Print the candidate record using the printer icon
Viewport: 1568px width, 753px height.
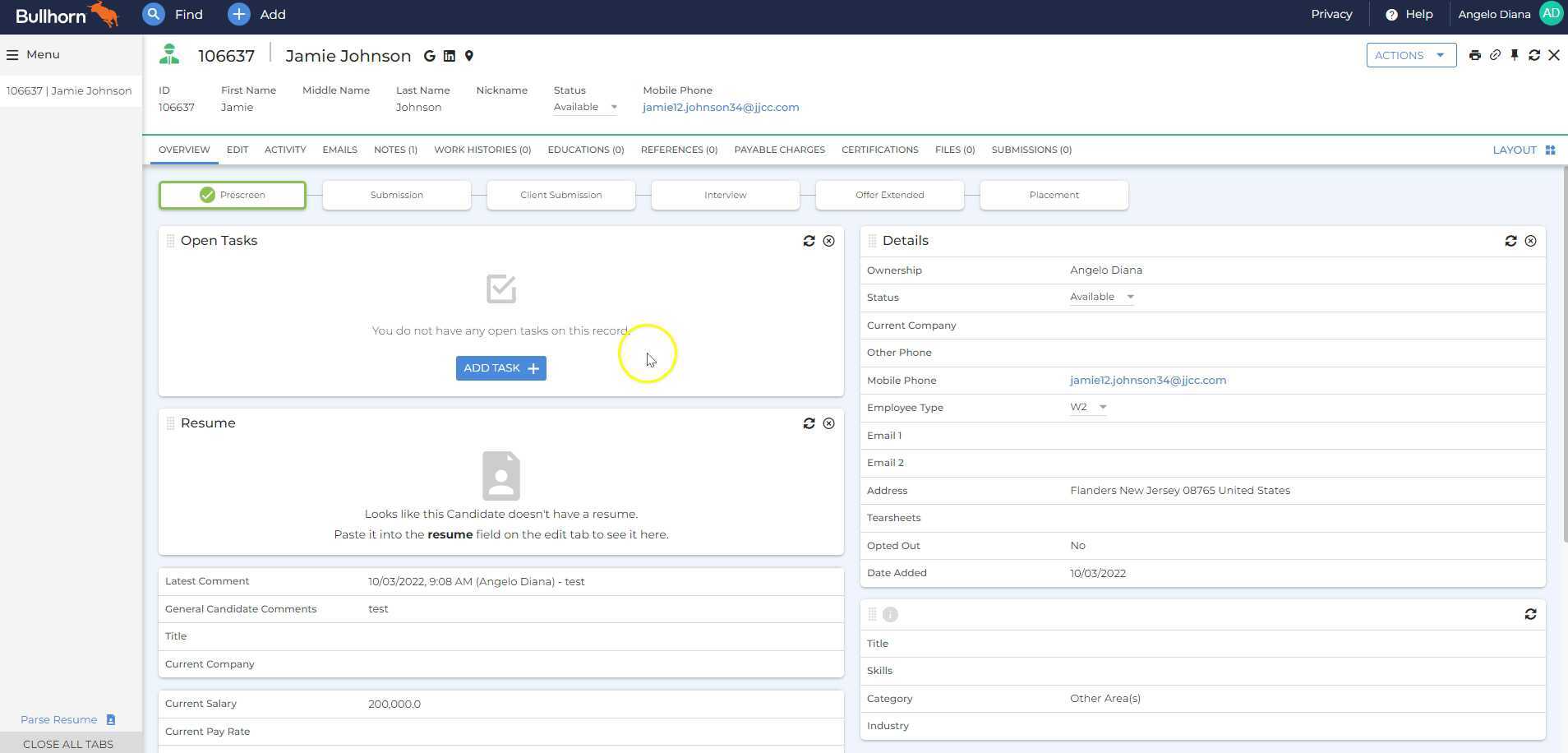1475,55
